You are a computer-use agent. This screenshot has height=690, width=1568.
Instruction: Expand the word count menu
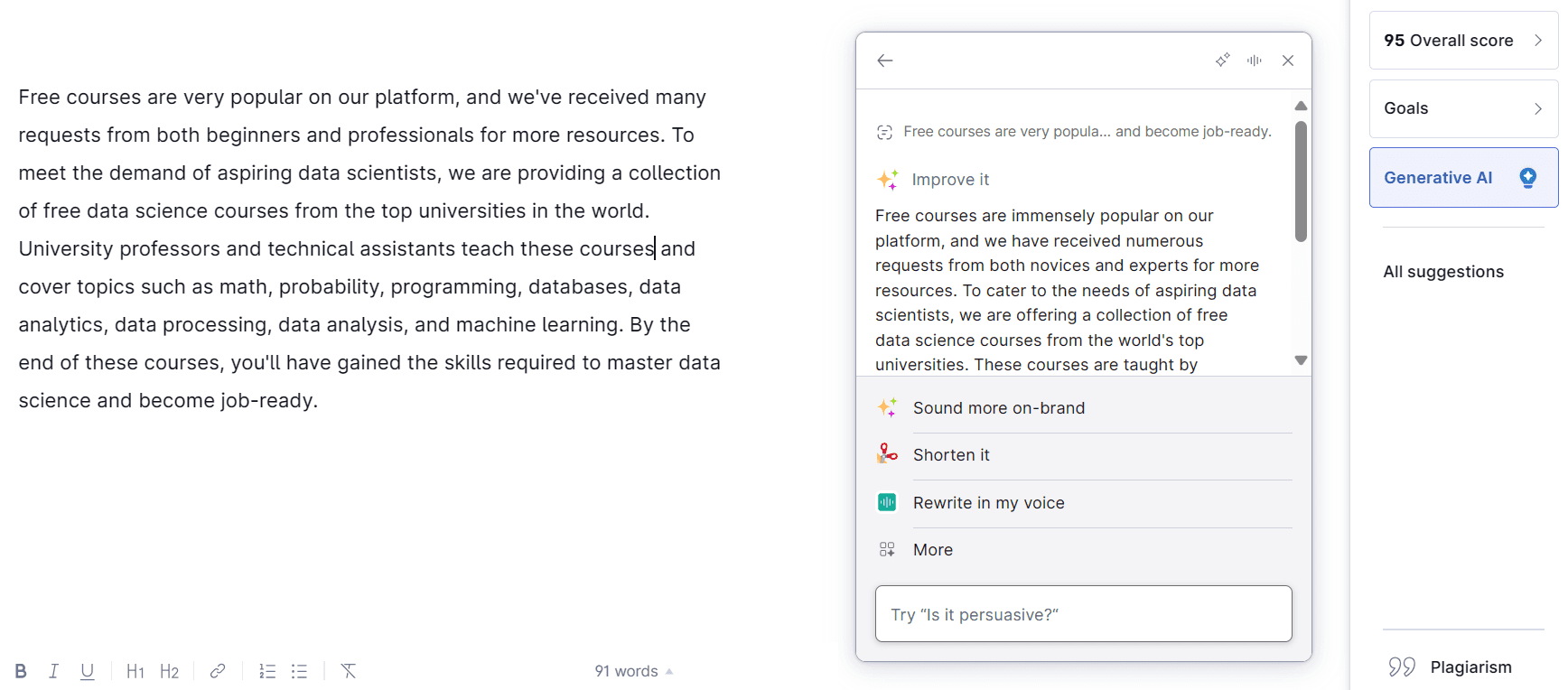pos(669,671)
